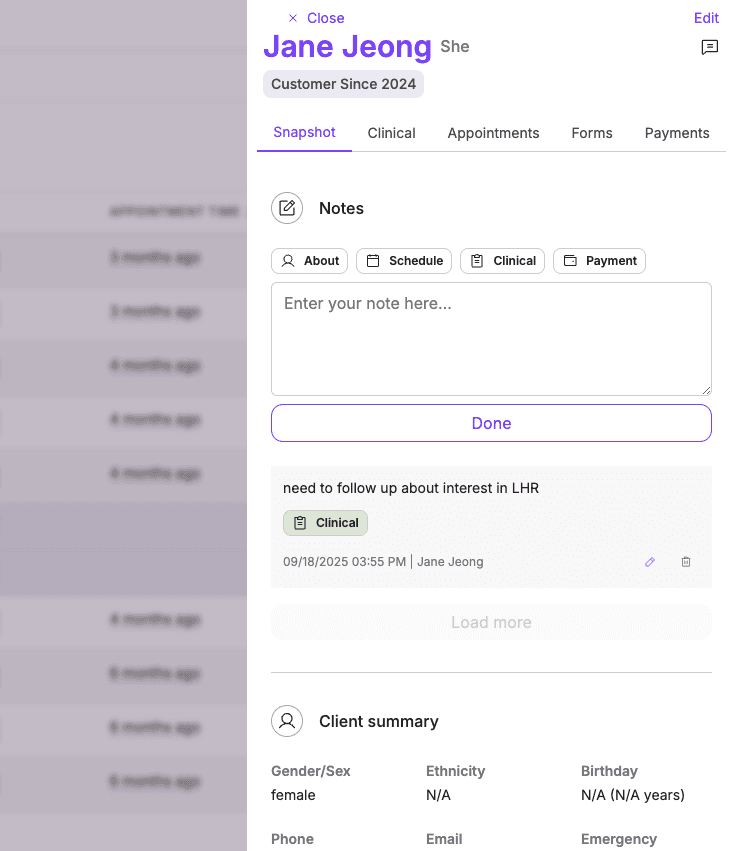The height and width of the screenshot is (851, 732).
Task: Toggle the Payment note type chip
Action: point(599,260)
